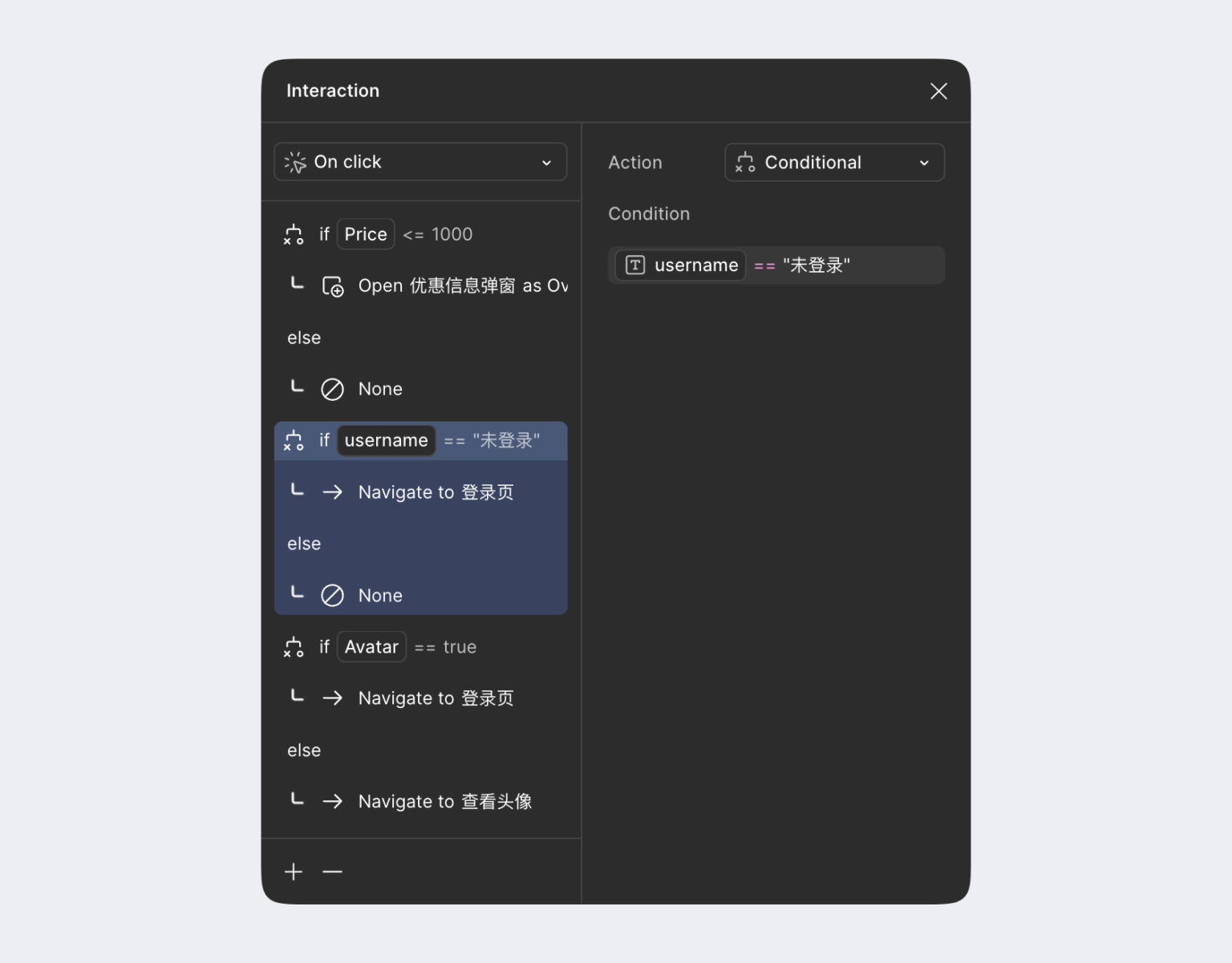Close the Interaction dialog
The image size is (1232, 963).
938,91
